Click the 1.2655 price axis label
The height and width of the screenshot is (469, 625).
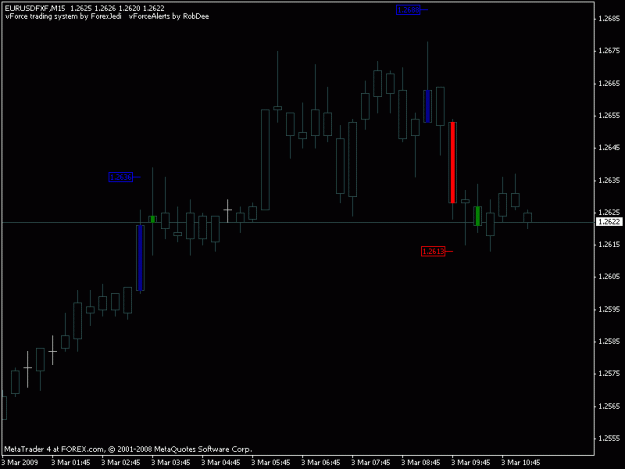(x=609, y=116)
